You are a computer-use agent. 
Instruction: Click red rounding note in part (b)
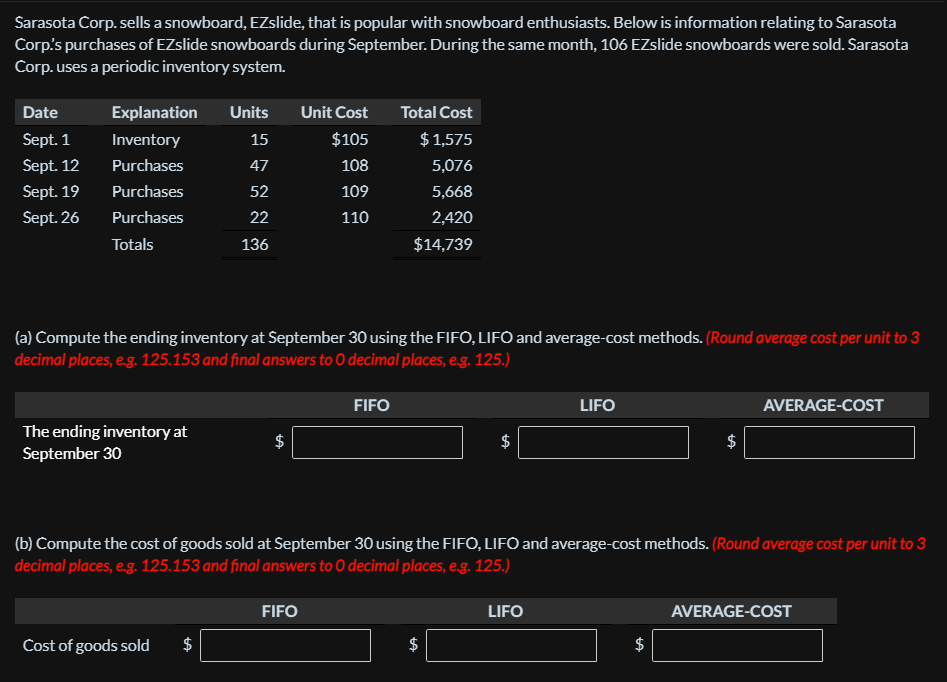coord(470,555)
